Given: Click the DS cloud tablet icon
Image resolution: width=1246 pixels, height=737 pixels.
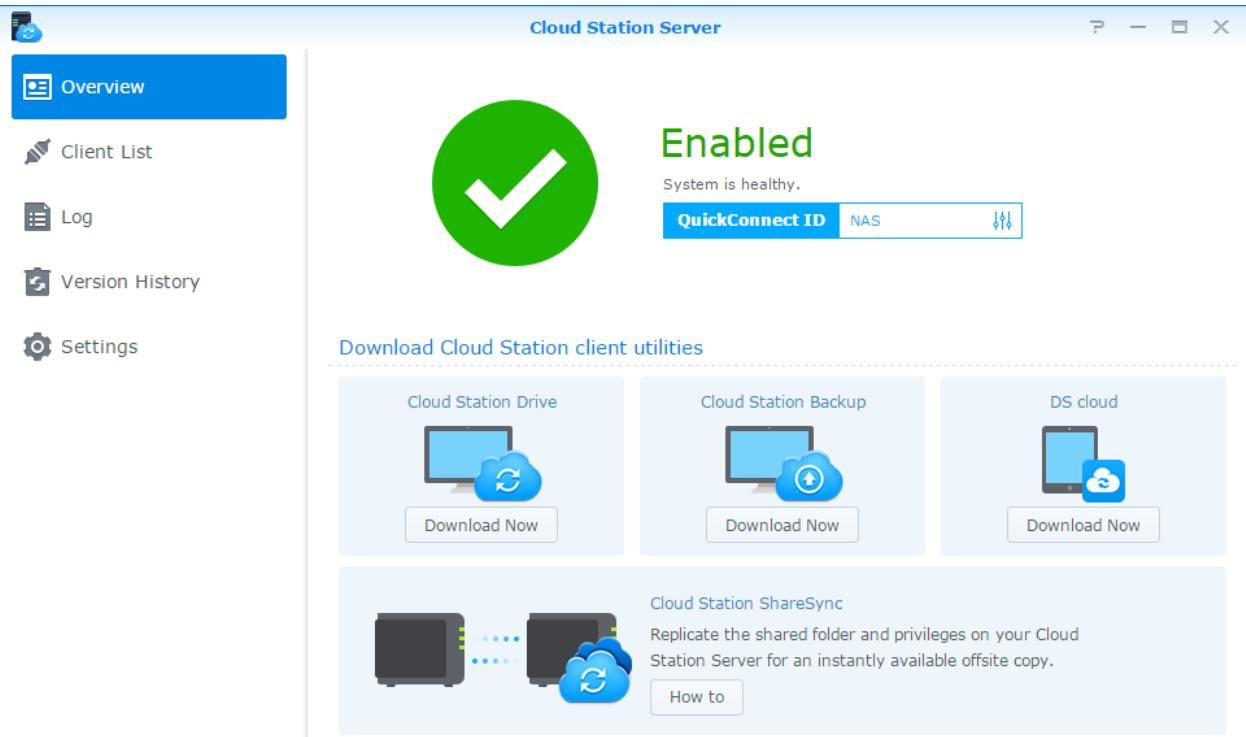Looking at the screenshot, I should (1084, 463).
